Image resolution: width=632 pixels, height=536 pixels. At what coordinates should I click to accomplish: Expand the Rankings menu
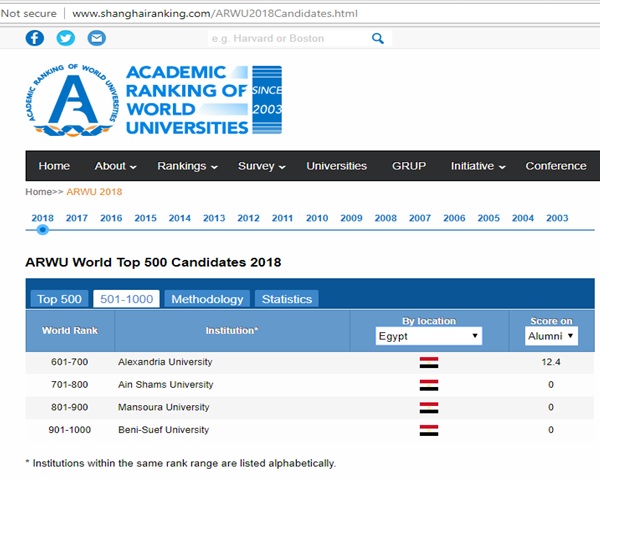tap(187, 166)
